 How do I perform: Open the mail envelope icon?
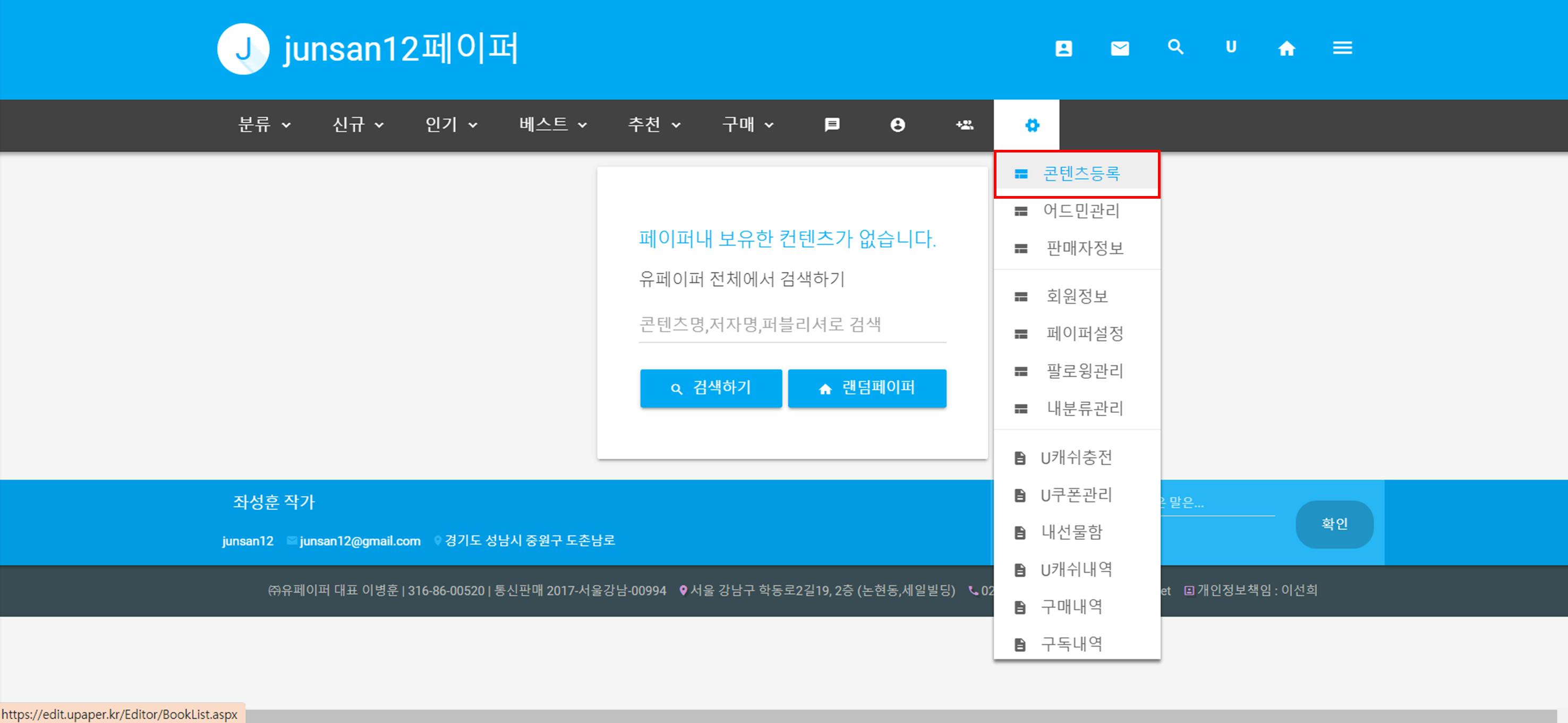click(x=1119, y=48)
